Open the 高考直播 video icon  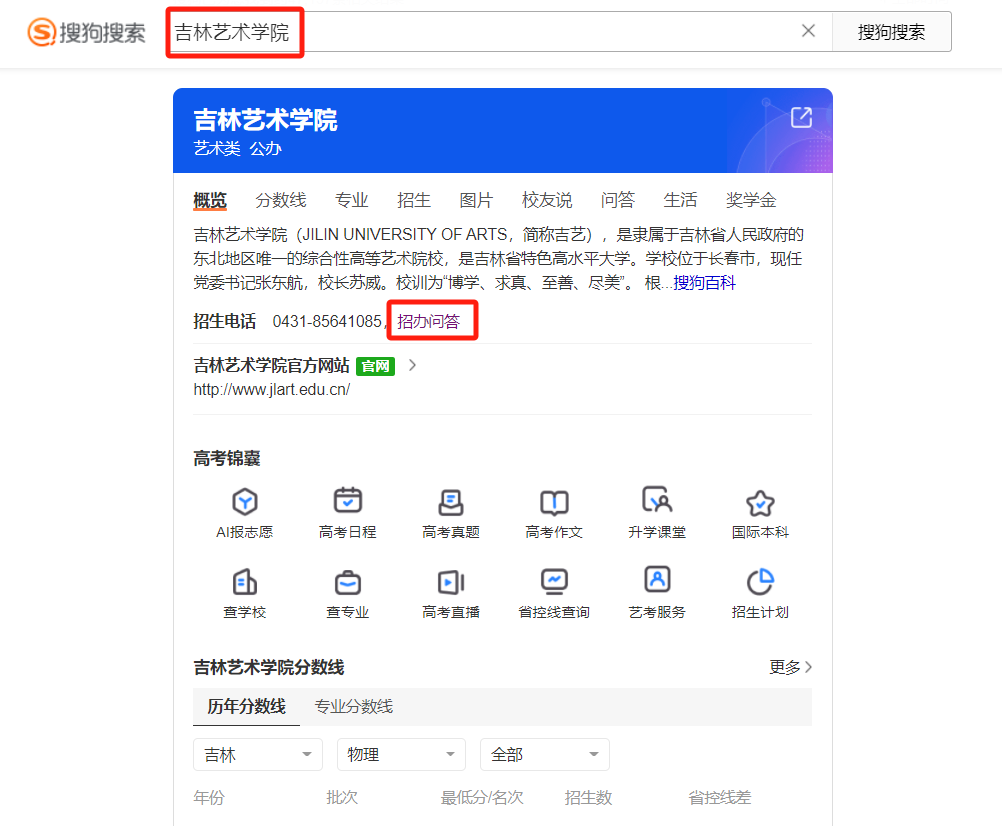(x=451, y=582)
